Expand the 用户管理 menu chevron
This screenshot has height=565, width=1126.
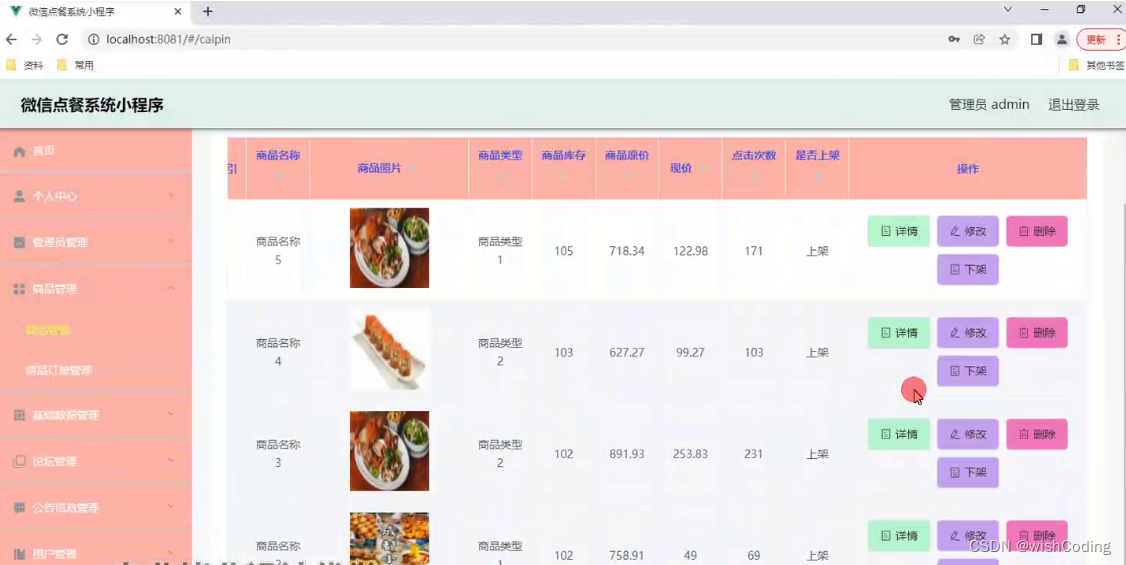pos(171,552)
